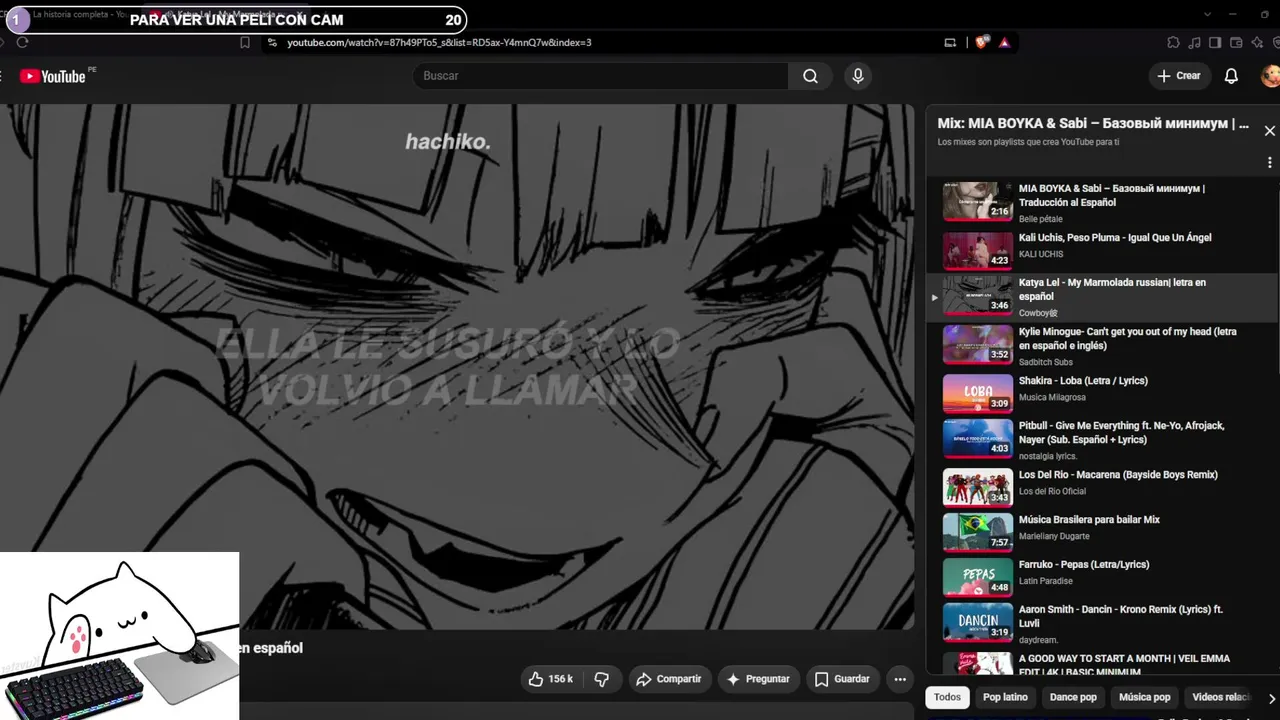This screenshot has width=1280, height=720.
Task: Open the browser media control icon
Action: click(1194, 43)
